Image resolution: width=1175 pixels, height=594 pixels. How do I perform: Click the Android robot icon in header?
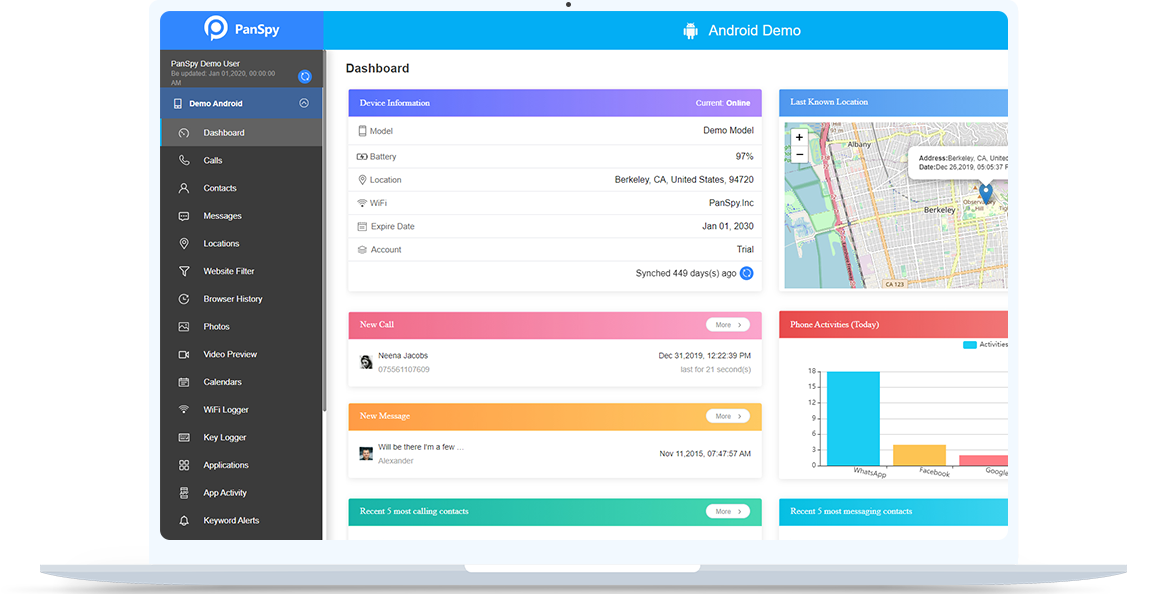pos(690,31)
